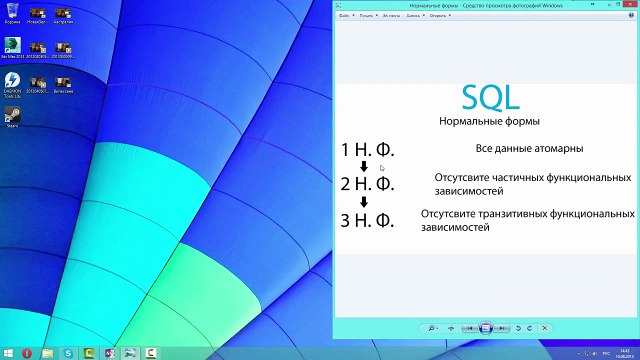Click the SQL heading in the image
This screenshot has width=640, height=360.
click(x=491, y=98)
